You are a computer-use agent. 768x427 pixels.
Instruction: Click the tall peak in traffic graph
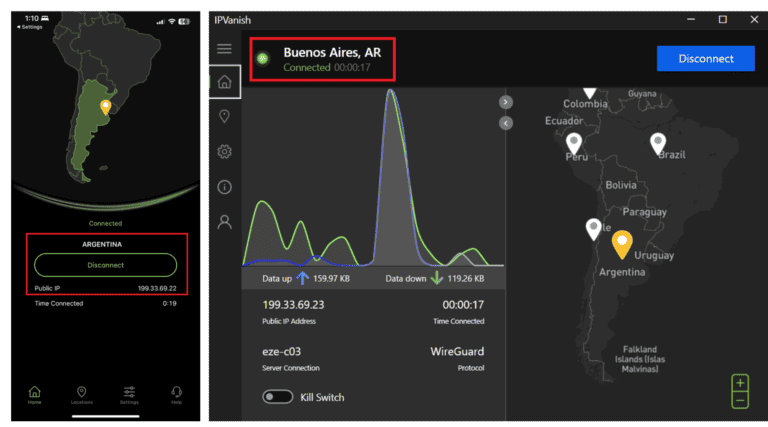pos(390,91)
